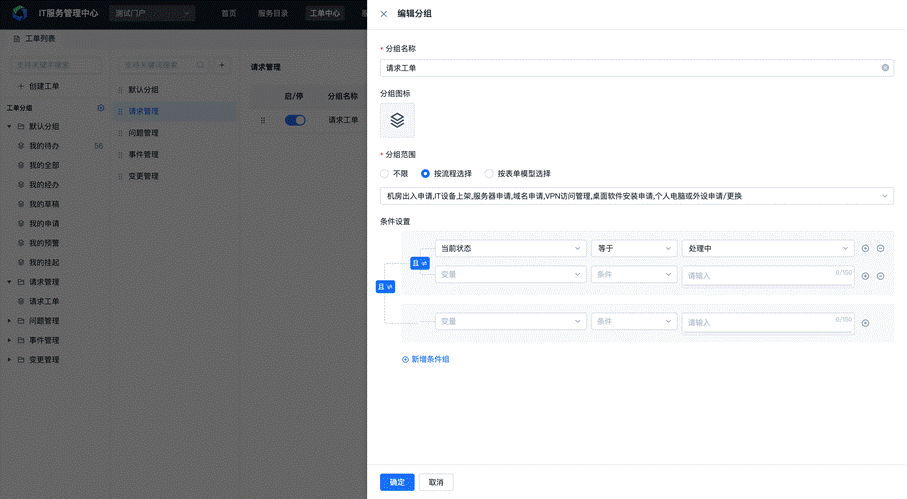Open the process selection dropdown listing 机房出入申请
907x499 pixels.
(636, 196)
